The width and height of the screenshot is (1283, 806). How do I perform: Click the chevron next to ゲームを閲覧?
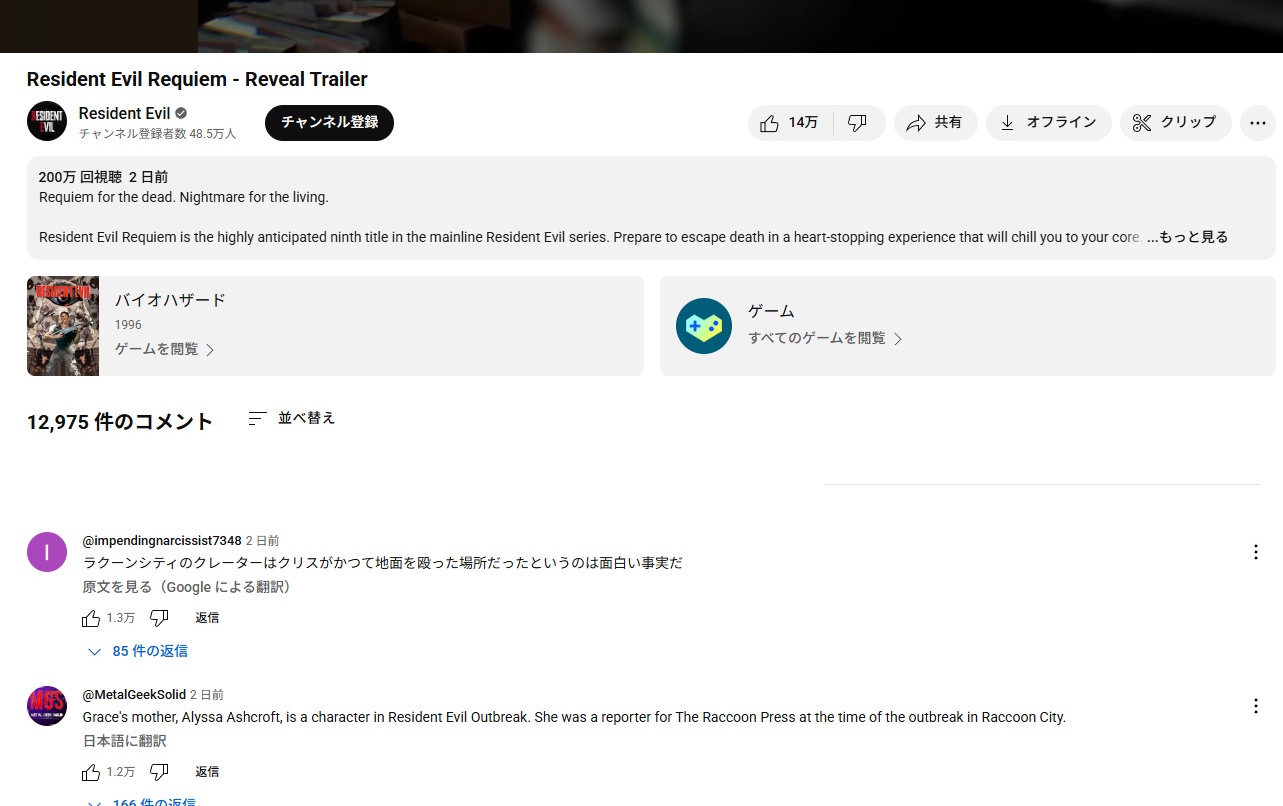pyautogui.click(x=210, y=350)
